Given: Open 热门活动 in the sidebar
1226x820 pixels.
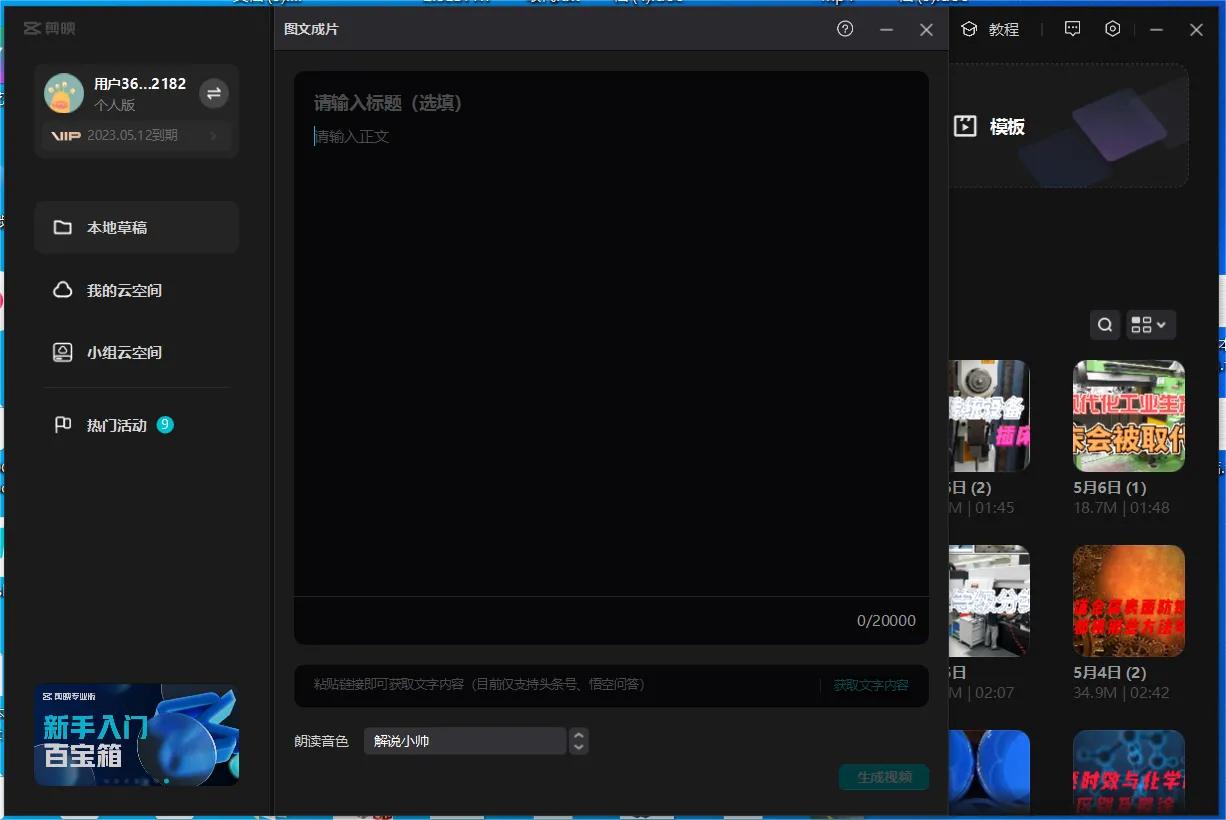Looking at the screenshot, I should coord(136,425).
